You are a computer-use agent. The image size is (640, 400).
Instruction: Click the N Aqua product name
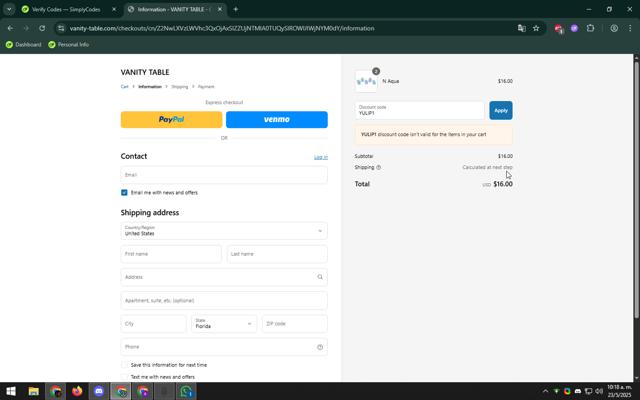click(x=391, y=81)
